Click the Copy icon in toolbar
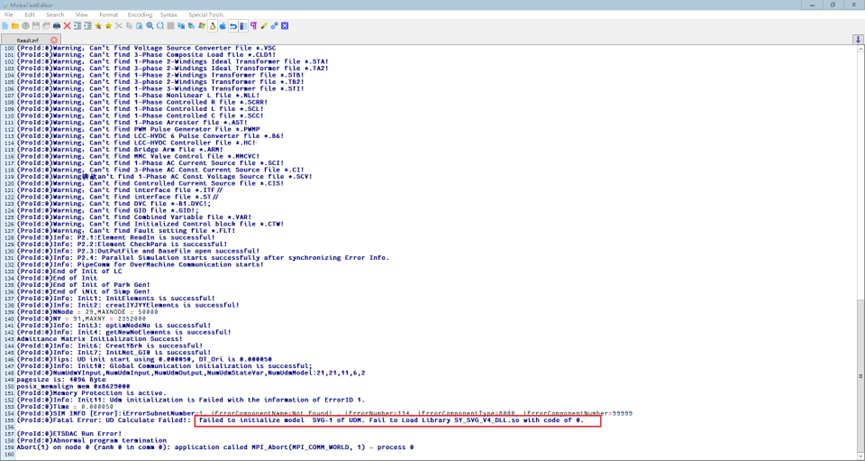This screenshot has height=461, width=865. point(129,25)
